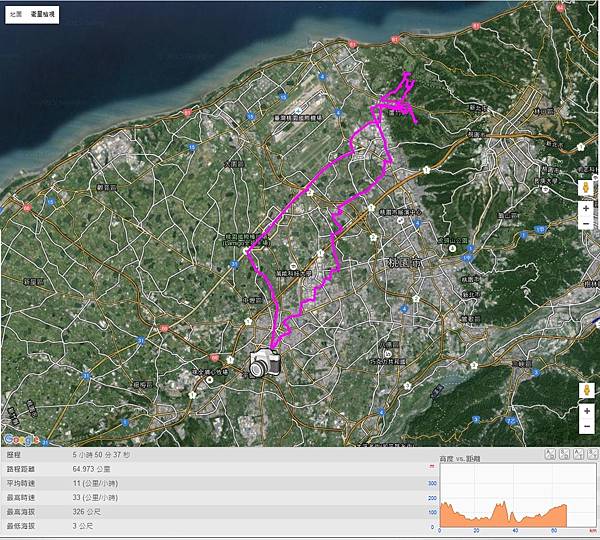
Task: Zoom in using the upper plus button
Action: [x=585, y=209]
